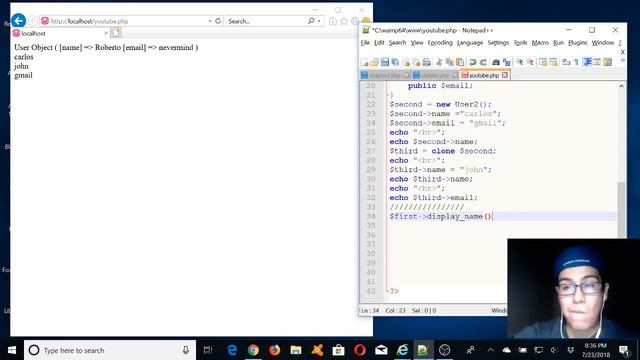Click the Save All toolbar icon
This screenshot has height=360, width=640.
pos(395,62)
